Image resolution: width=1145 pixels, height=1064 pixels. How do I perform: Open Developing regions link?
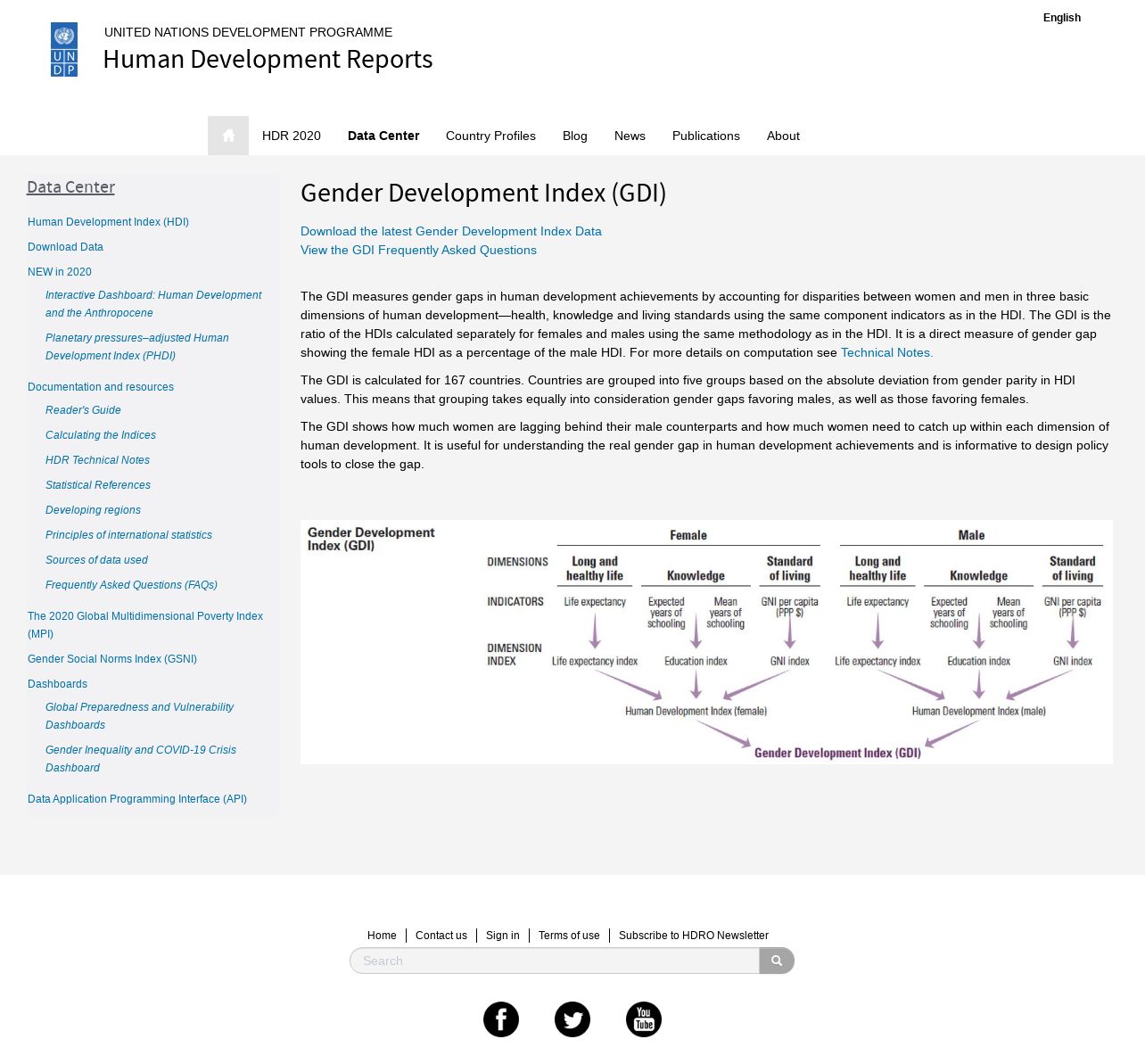pyautogui.click(x=93, y=510)
